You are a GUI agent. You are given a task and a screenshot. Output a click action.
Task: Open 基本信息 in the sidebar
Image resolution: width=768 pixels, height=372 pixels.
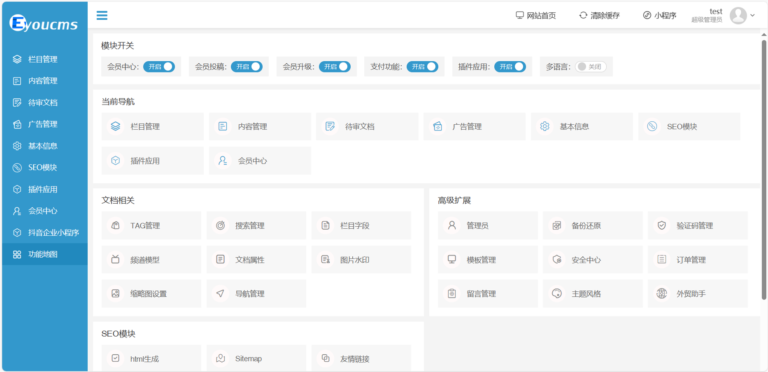tap(45, 146)
